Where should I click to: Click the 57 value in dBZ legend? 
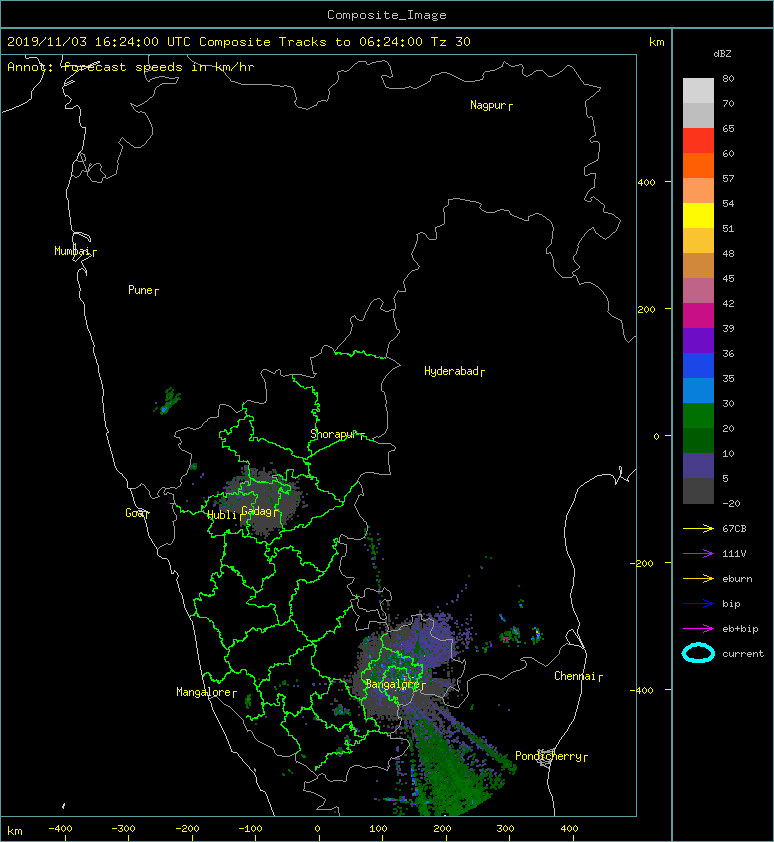click(728, 178)
